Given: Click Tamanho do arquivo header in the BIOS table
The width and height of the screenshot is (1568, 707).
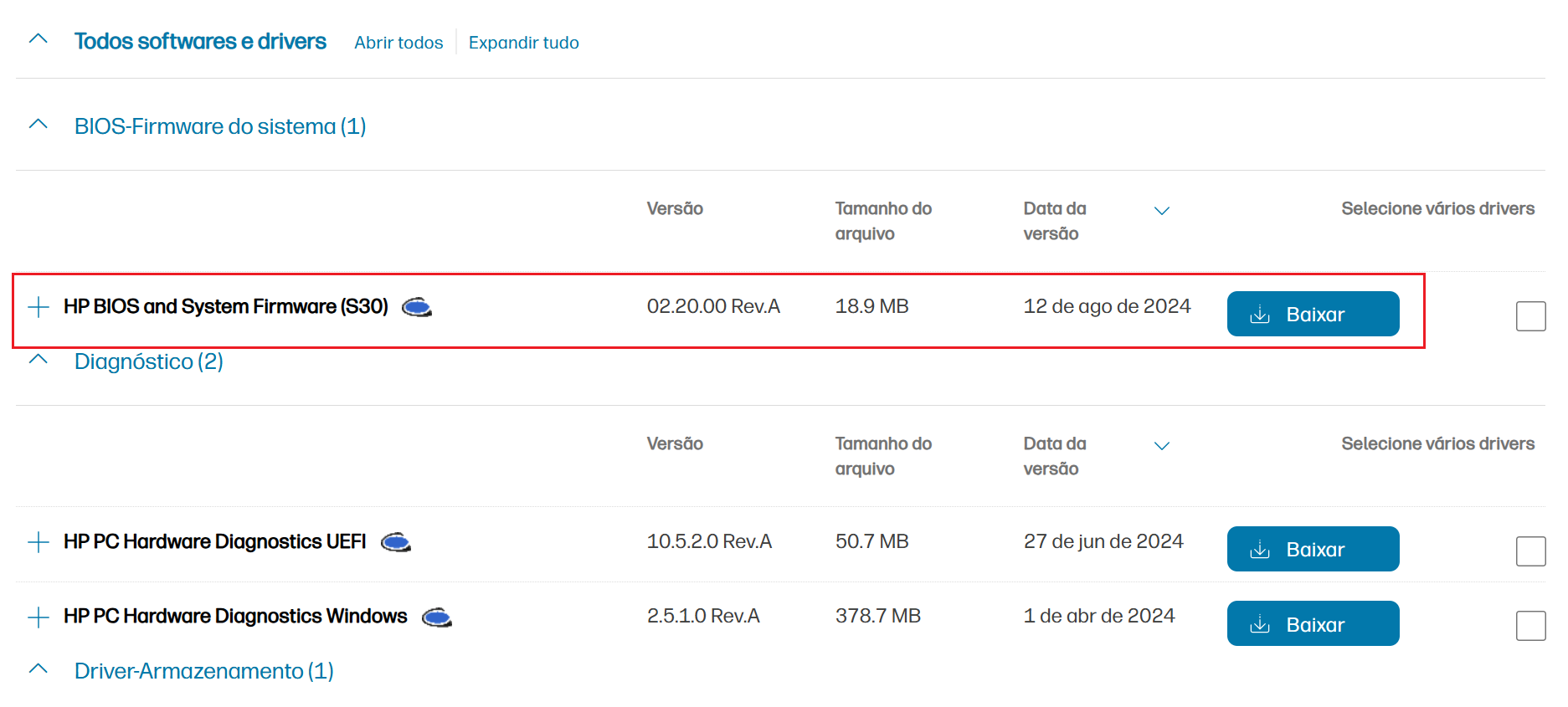Looking at the screenshot, I should coord(883,221).
